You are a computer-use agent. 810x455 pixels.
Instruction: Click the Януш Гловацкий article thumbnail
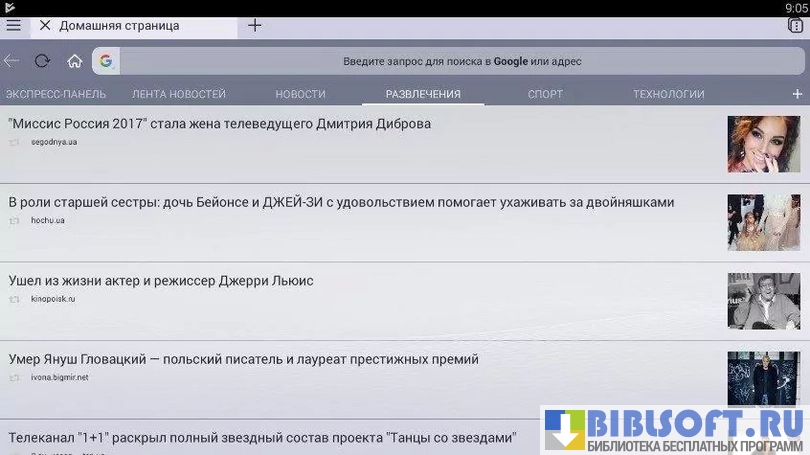pos(763,379)
